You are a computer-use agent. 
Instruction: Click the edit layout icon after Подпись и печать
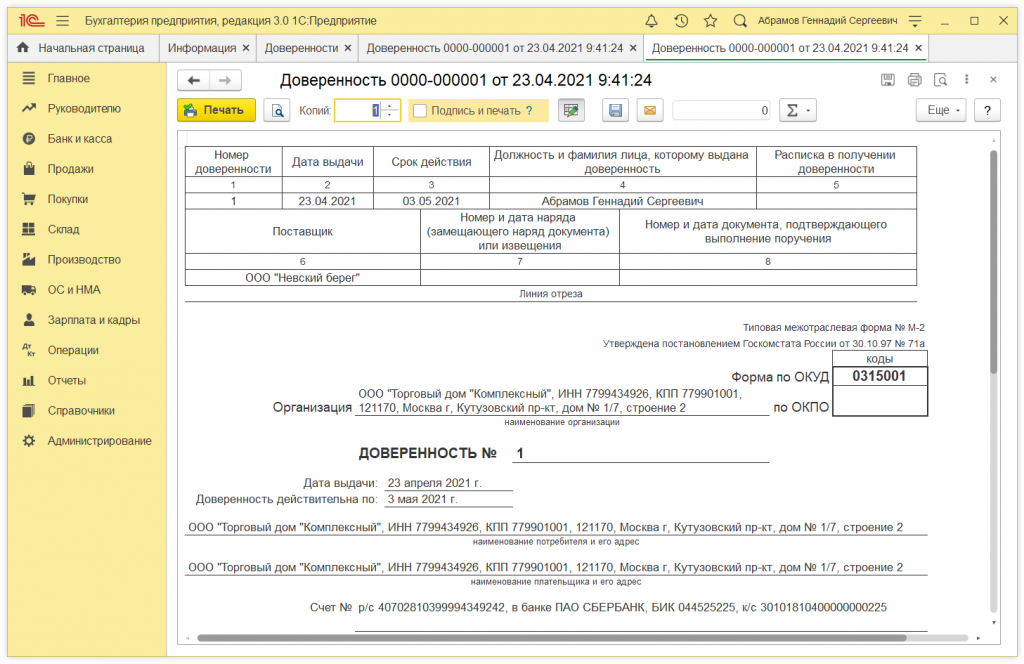[x=571, y=110]
